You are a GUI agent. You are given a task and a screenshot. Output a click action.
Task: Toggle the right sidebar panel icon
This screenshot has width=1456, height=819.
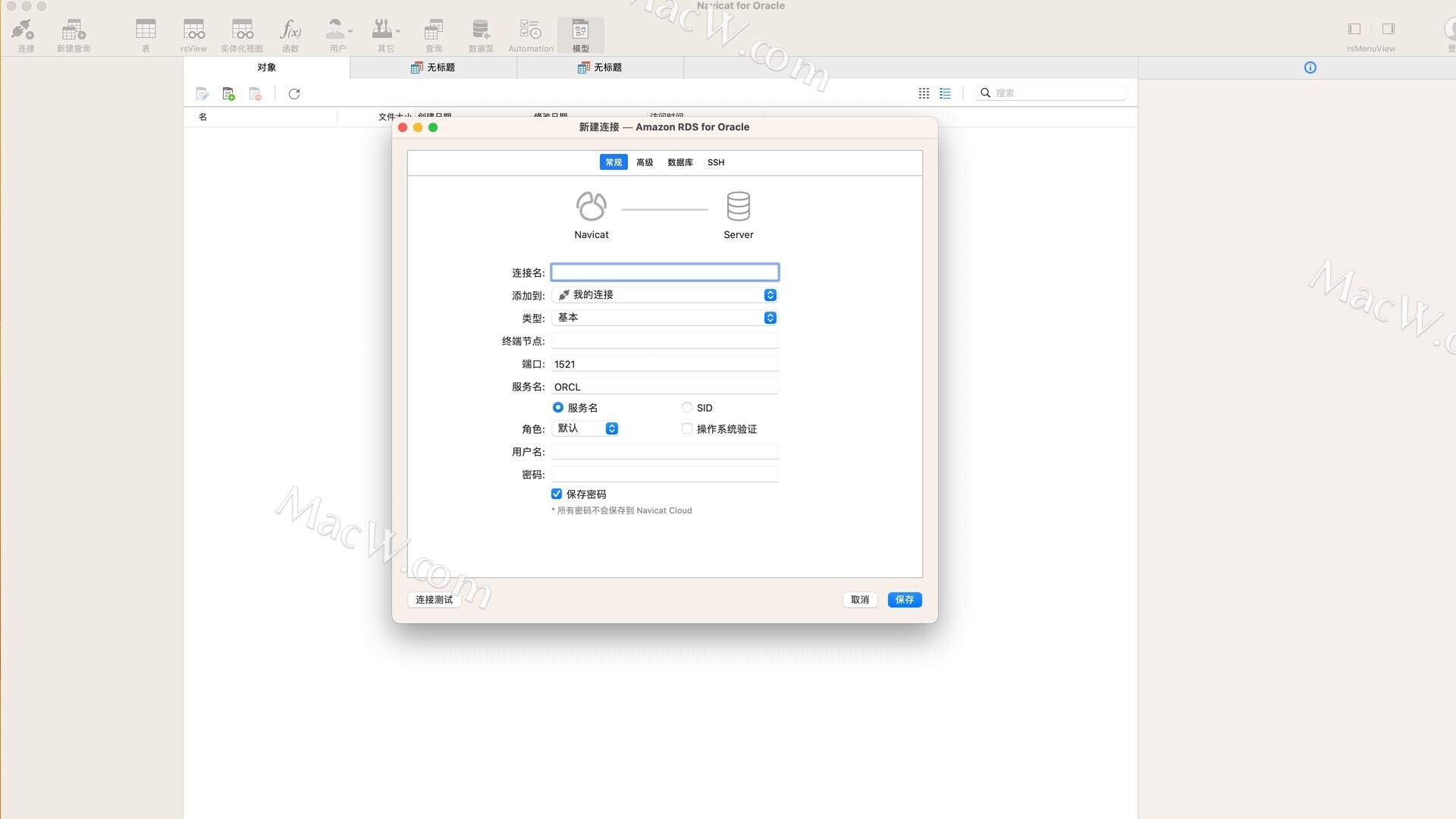(1389, 29)
